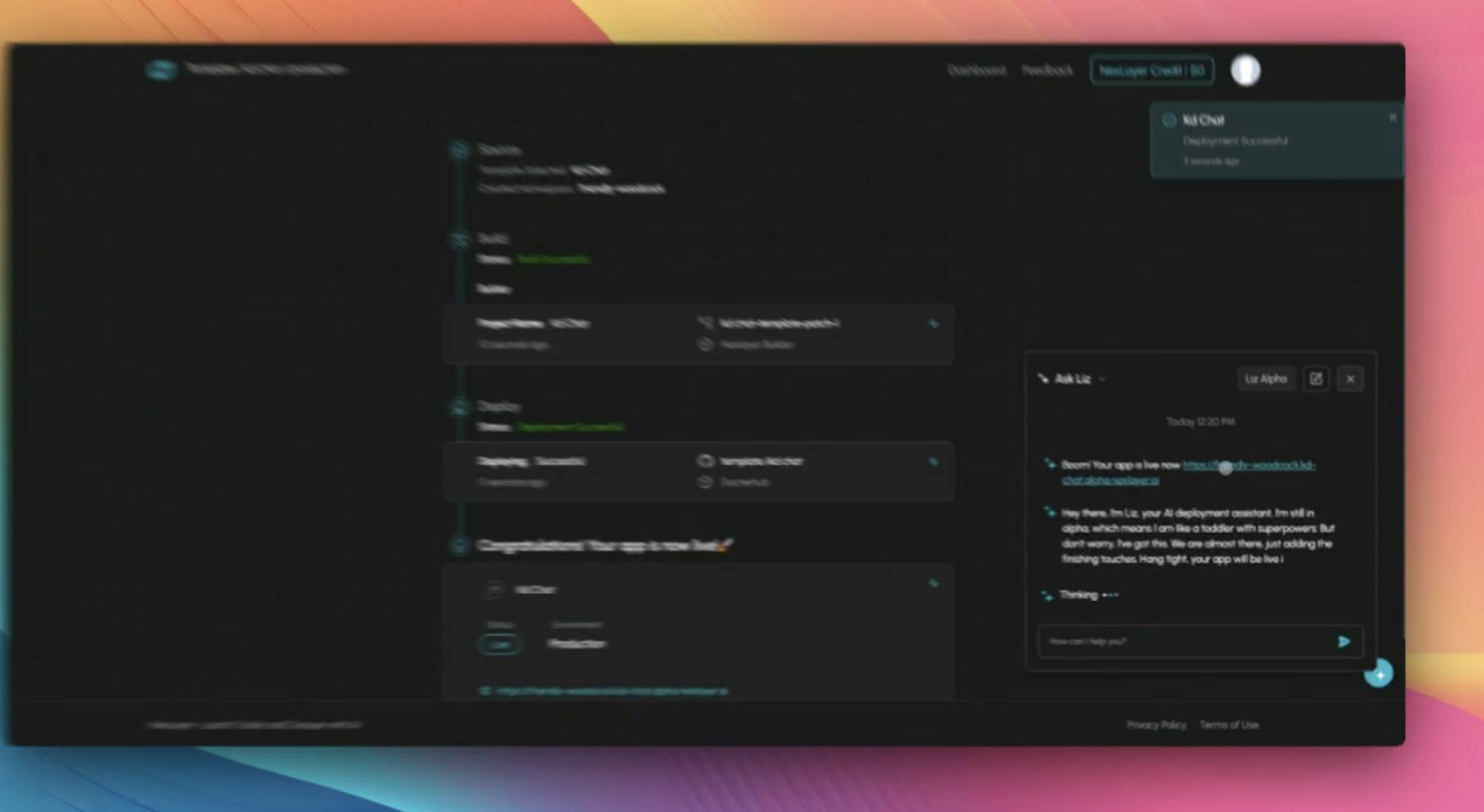Open the Privacy Policy link
This screenshot has width=1484, height=812.
coord(1156,725)
